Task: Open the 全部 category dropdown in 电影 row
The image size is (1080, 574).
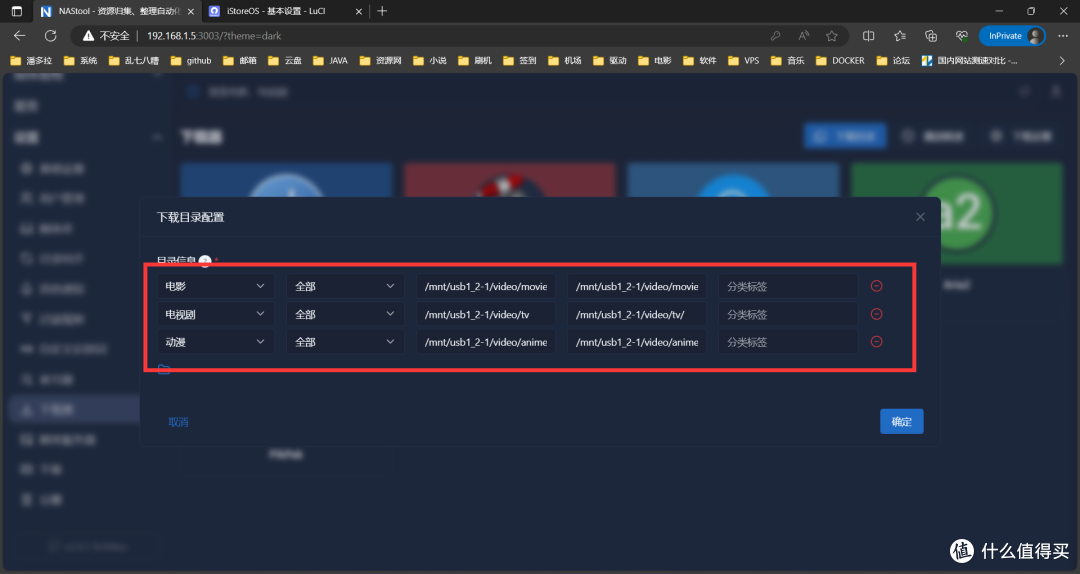Action: (x=345, y=286)
